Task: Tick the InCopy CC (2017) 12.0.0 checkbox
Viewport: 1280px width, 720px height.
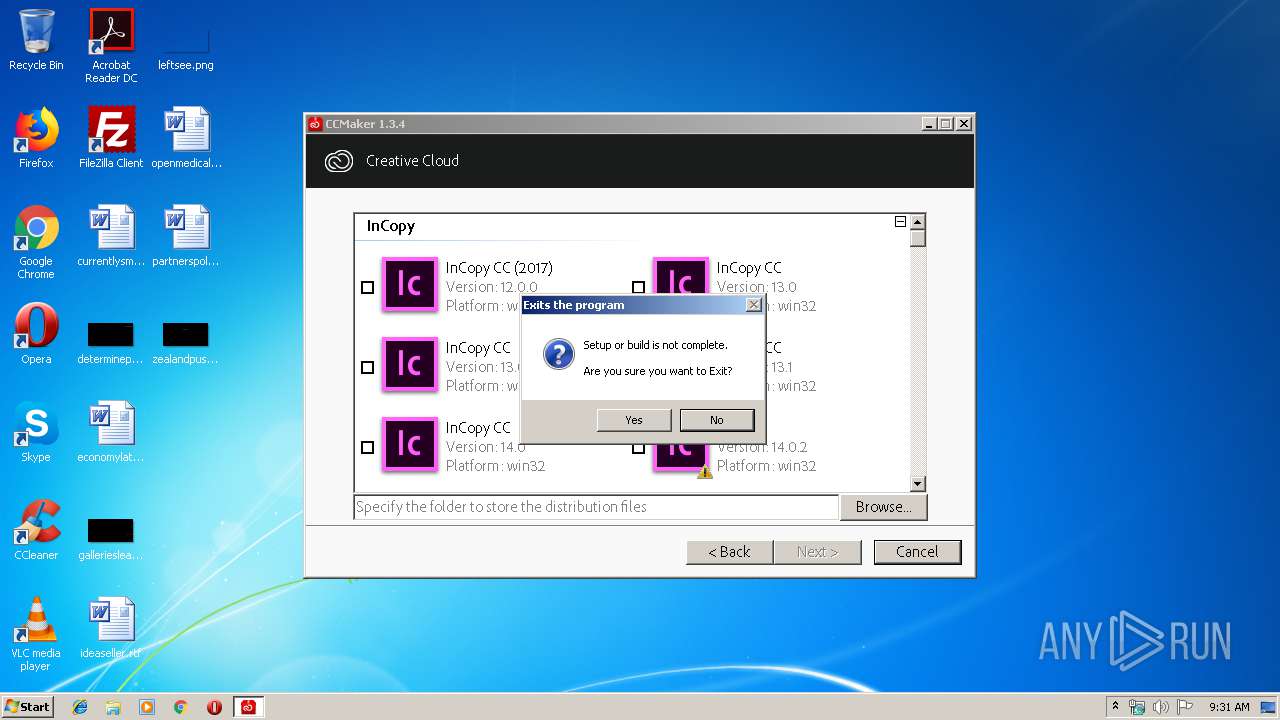Action: [367, 287]
